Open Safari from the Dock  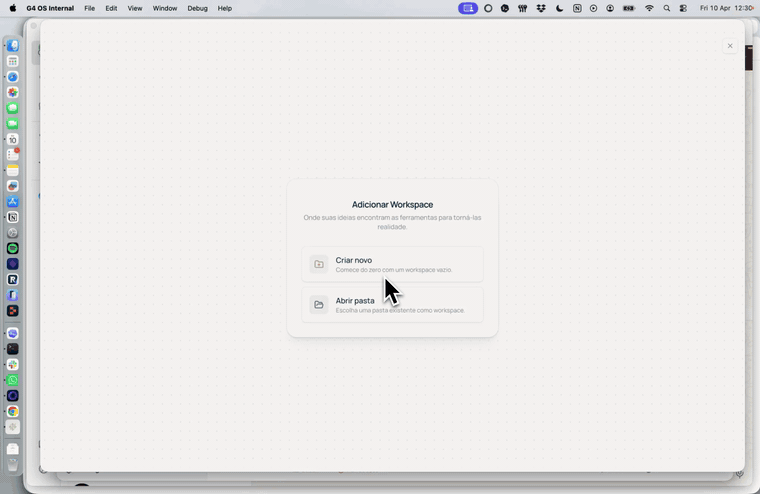click(13, 77)
